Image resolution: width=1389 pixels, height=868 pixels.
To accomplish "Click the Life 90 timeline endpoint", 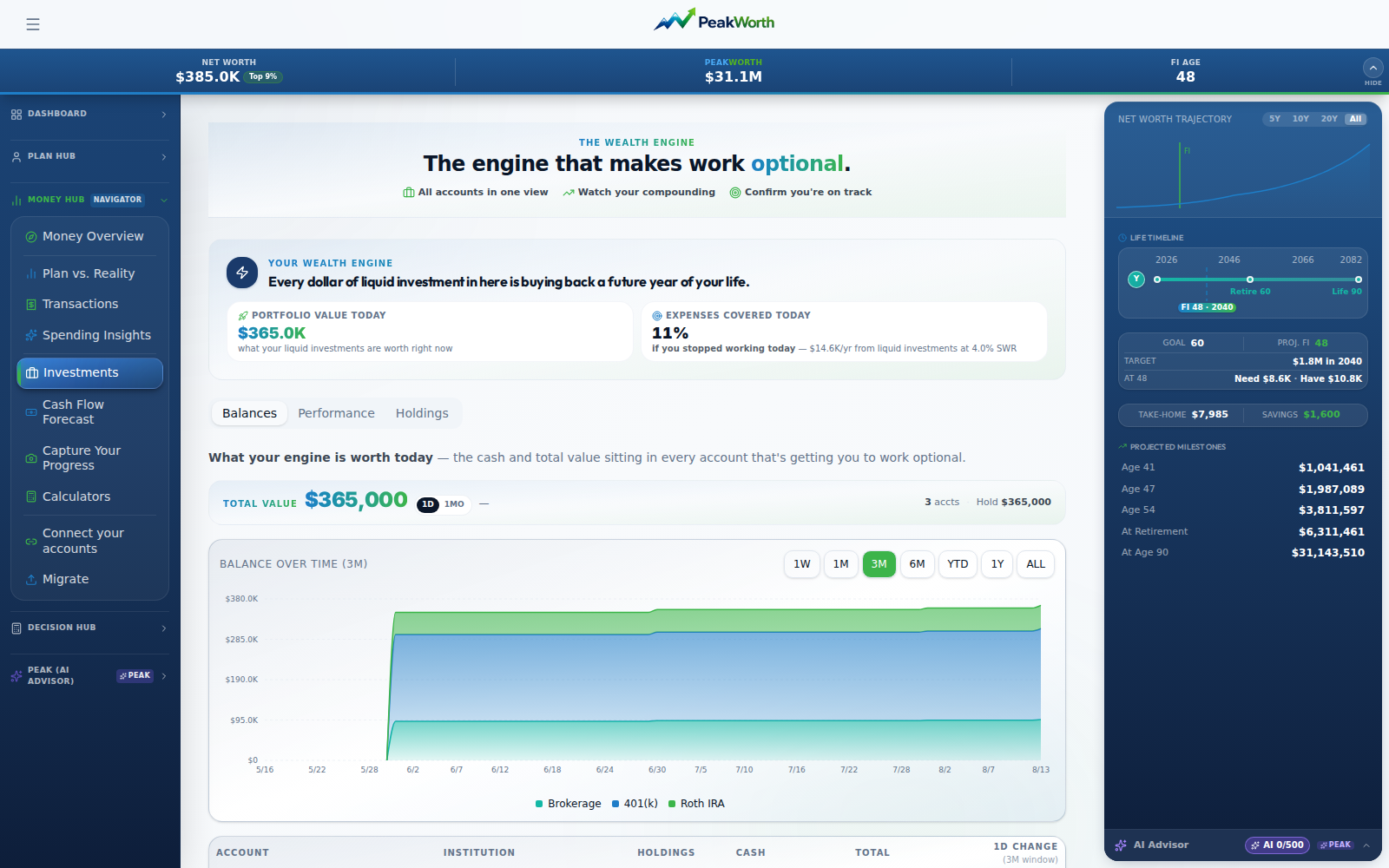I will pos(1359,279).
